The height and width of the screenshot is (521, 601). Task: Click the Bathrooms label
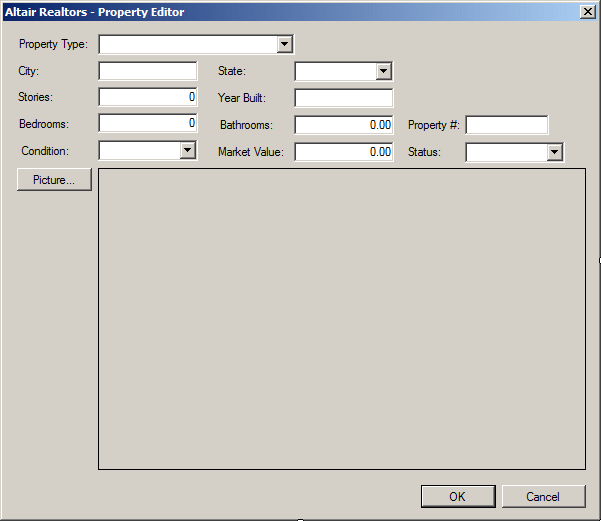(x=246, y=125)
